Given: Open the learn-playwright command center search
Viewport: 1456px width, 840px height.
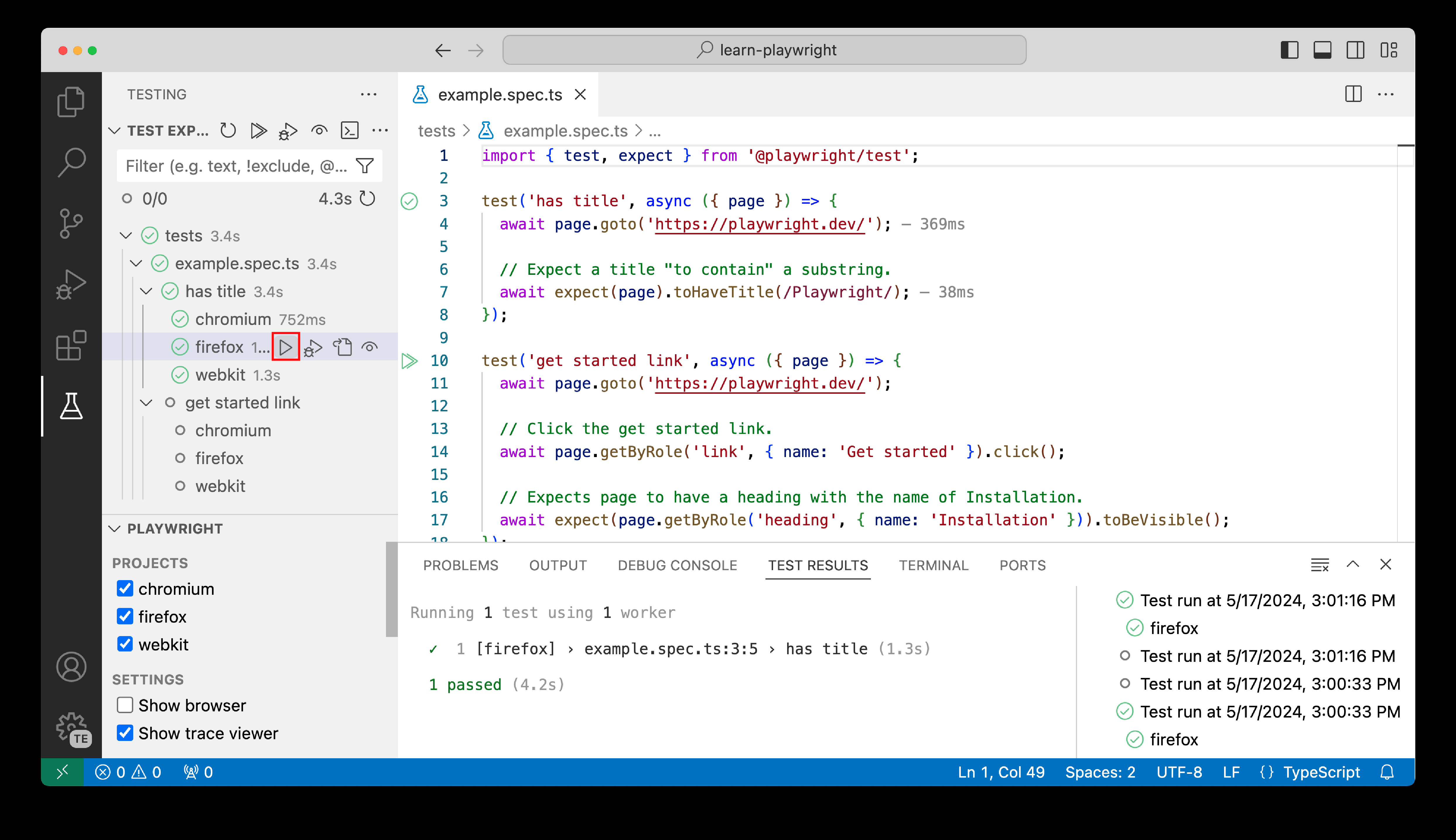Looking at the screenshot, I should click(764, 50).
